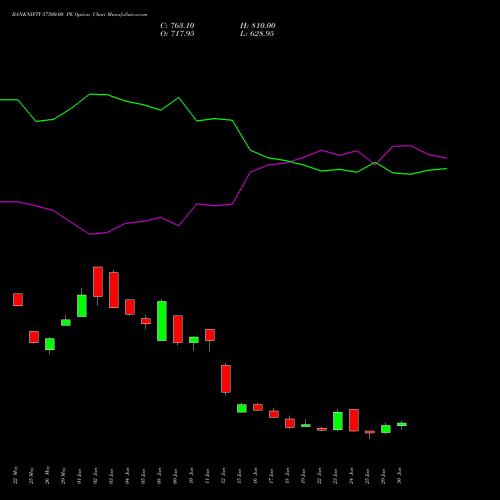The height and width of the screenshot is (500, 500).
Task: Select the red candle above 24 Jun
Action: pyautogui.click(x=354, y=420)
